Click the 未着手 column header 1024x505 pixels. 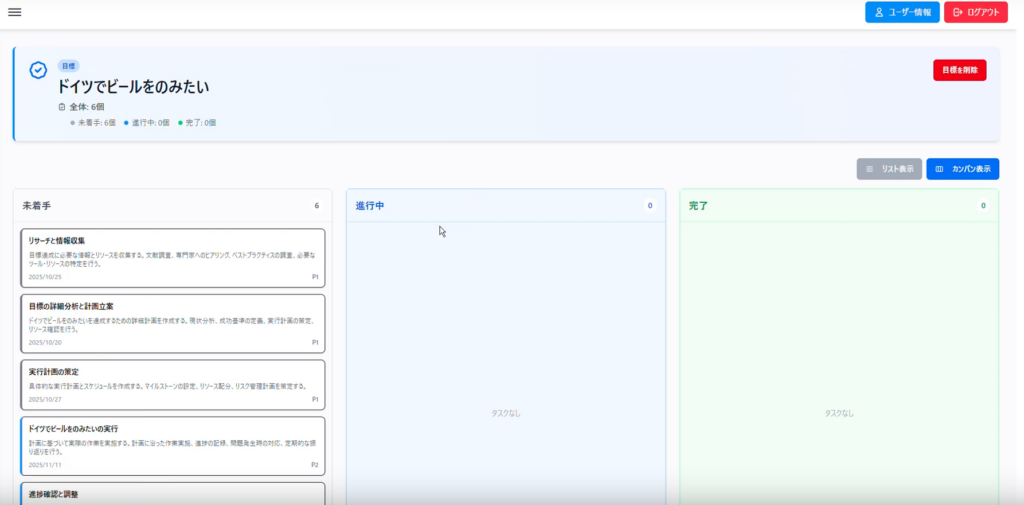(x=37, y=206)
